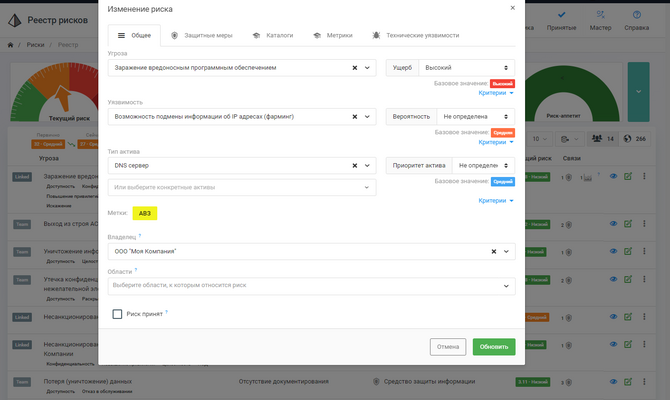The height and width of the screenshot is (400, 670).
Task: Click the Отмена button
Action: [x=448, y=347]
